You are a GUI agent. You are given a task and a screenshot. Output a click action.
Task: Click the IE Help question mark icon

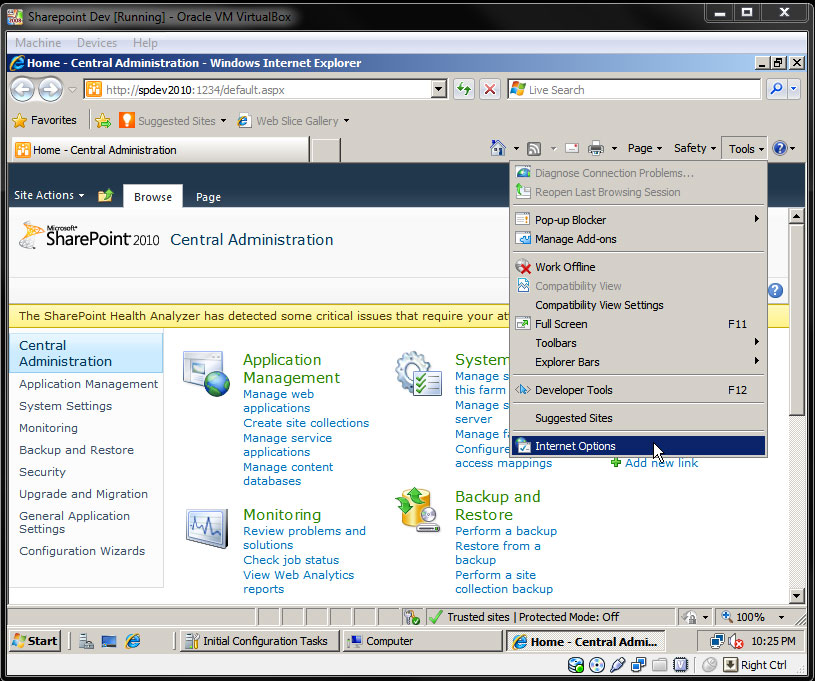coord(780,148)
